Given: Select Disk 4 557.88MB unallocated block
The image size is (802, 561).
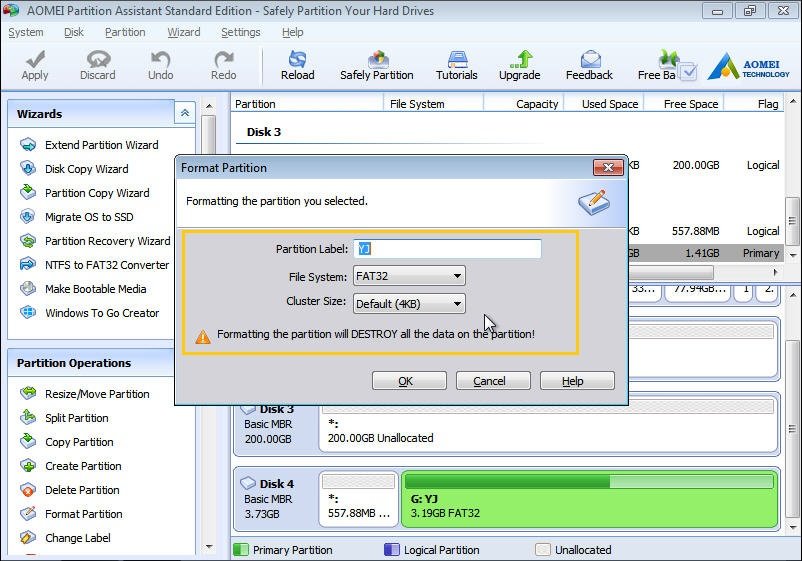Looking at the screenshot, I should click(359, 499).
